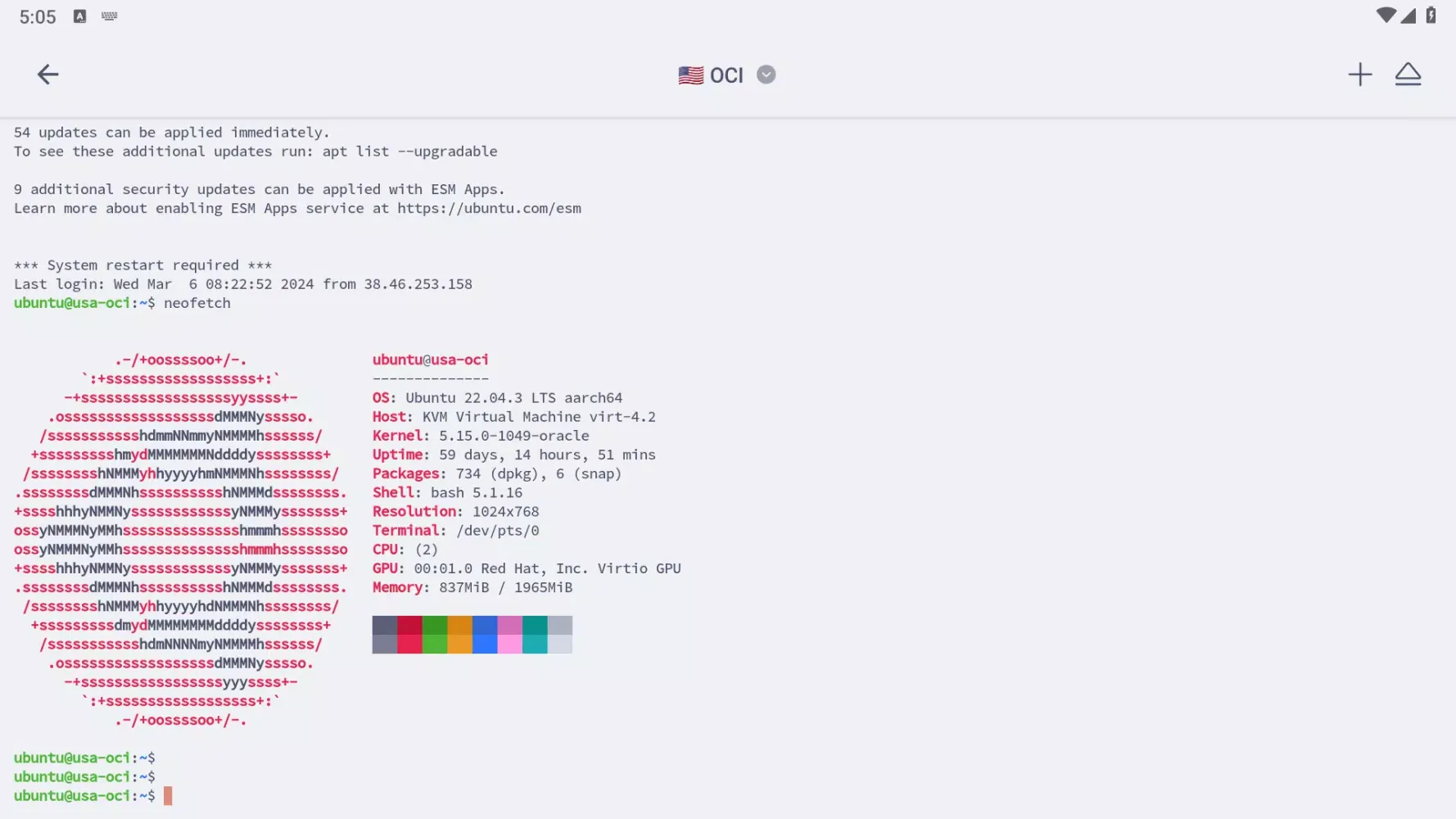The width and height of the screenshot is (1456, 819).
Task: Click the orange terminal cursor block
Action: pyautogui.click(x=168, y=796)
